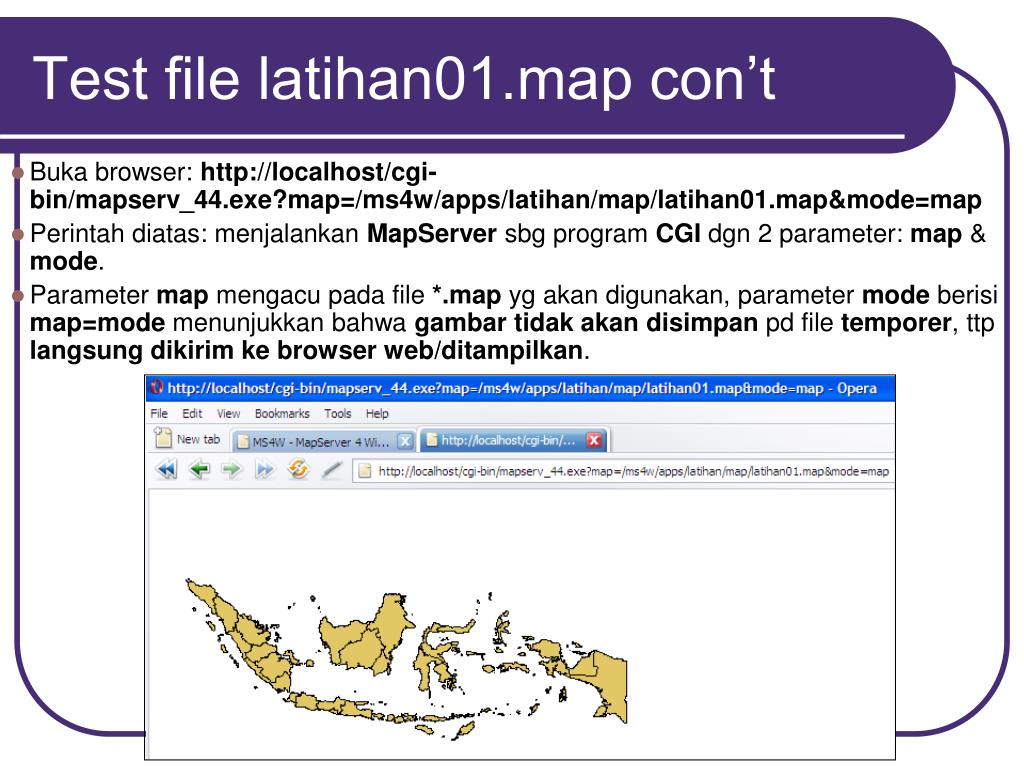Screen dimensions: 1024x768
Task: Click the Fast Forward icon
Action: 264,470
